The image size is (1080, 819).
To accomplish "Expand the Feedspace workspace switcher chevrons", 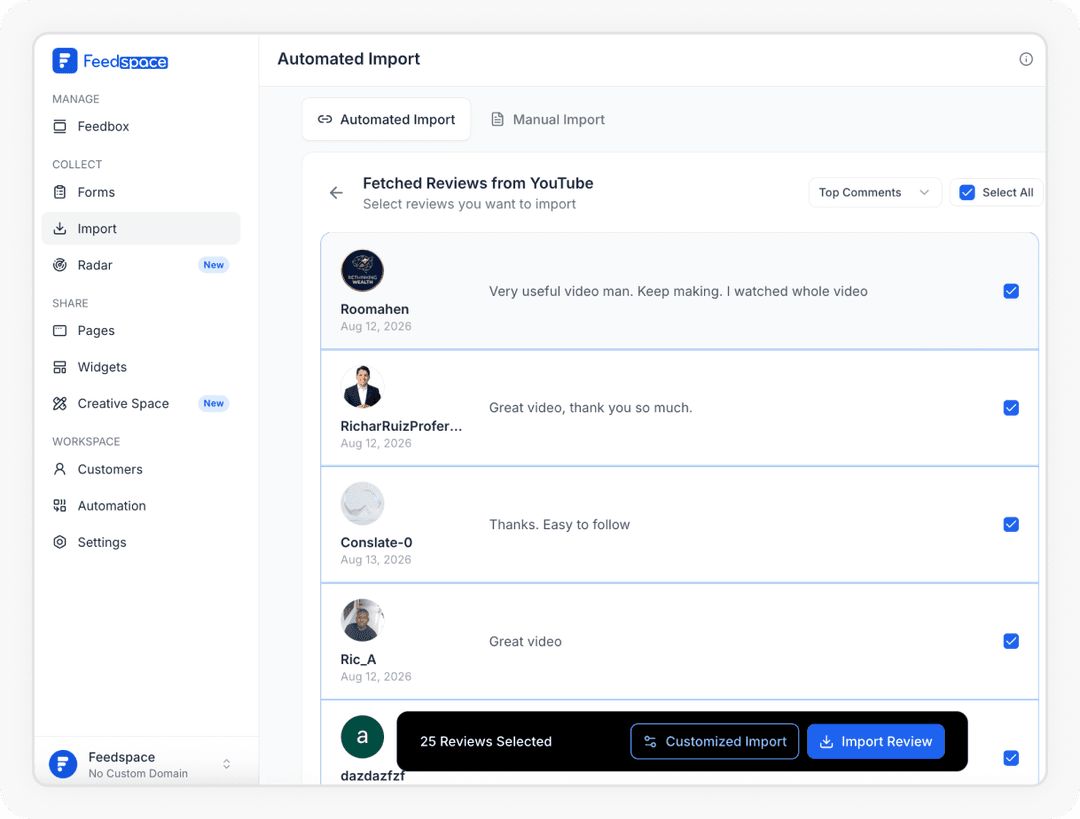I will 227,764.
